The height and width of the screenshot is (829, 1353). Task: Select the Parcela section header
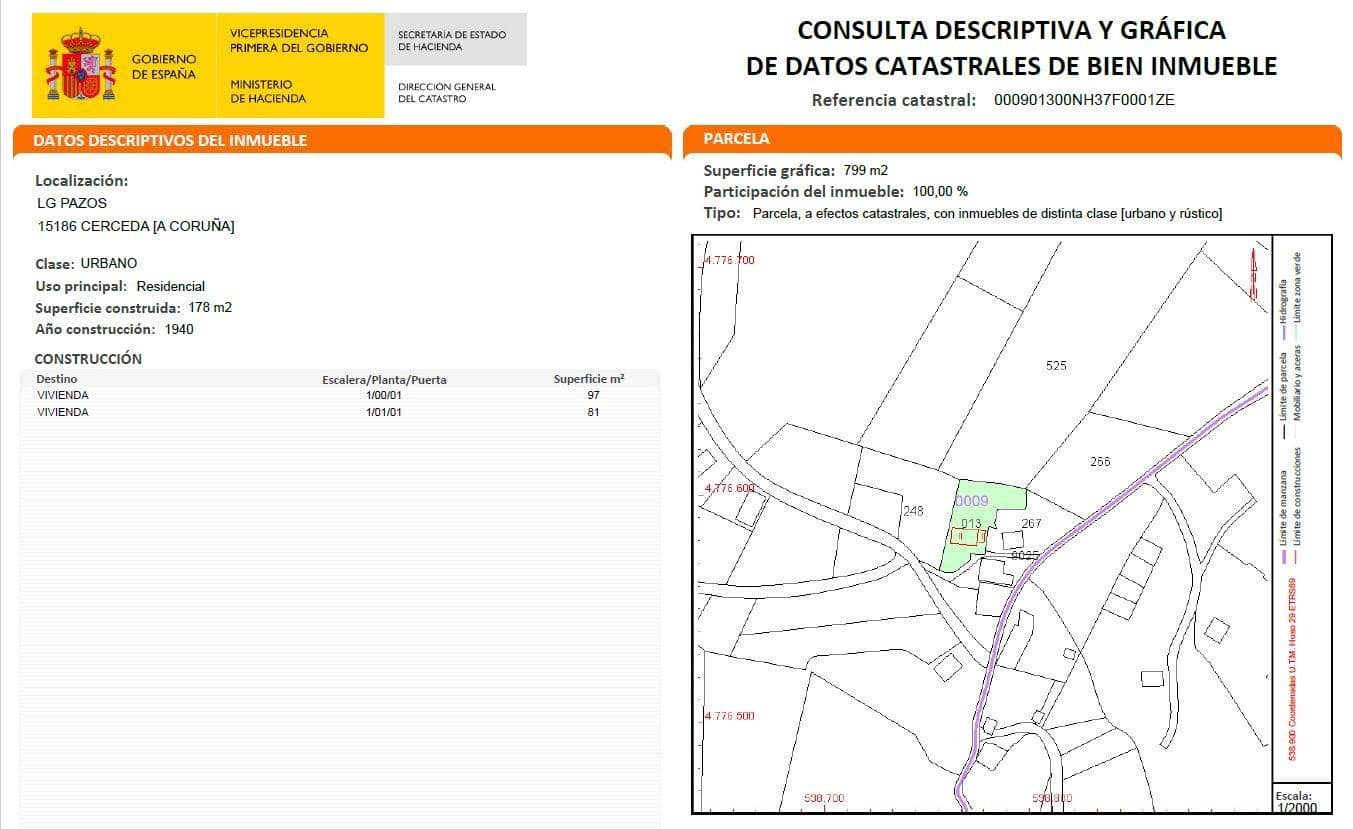pos(737,139)
